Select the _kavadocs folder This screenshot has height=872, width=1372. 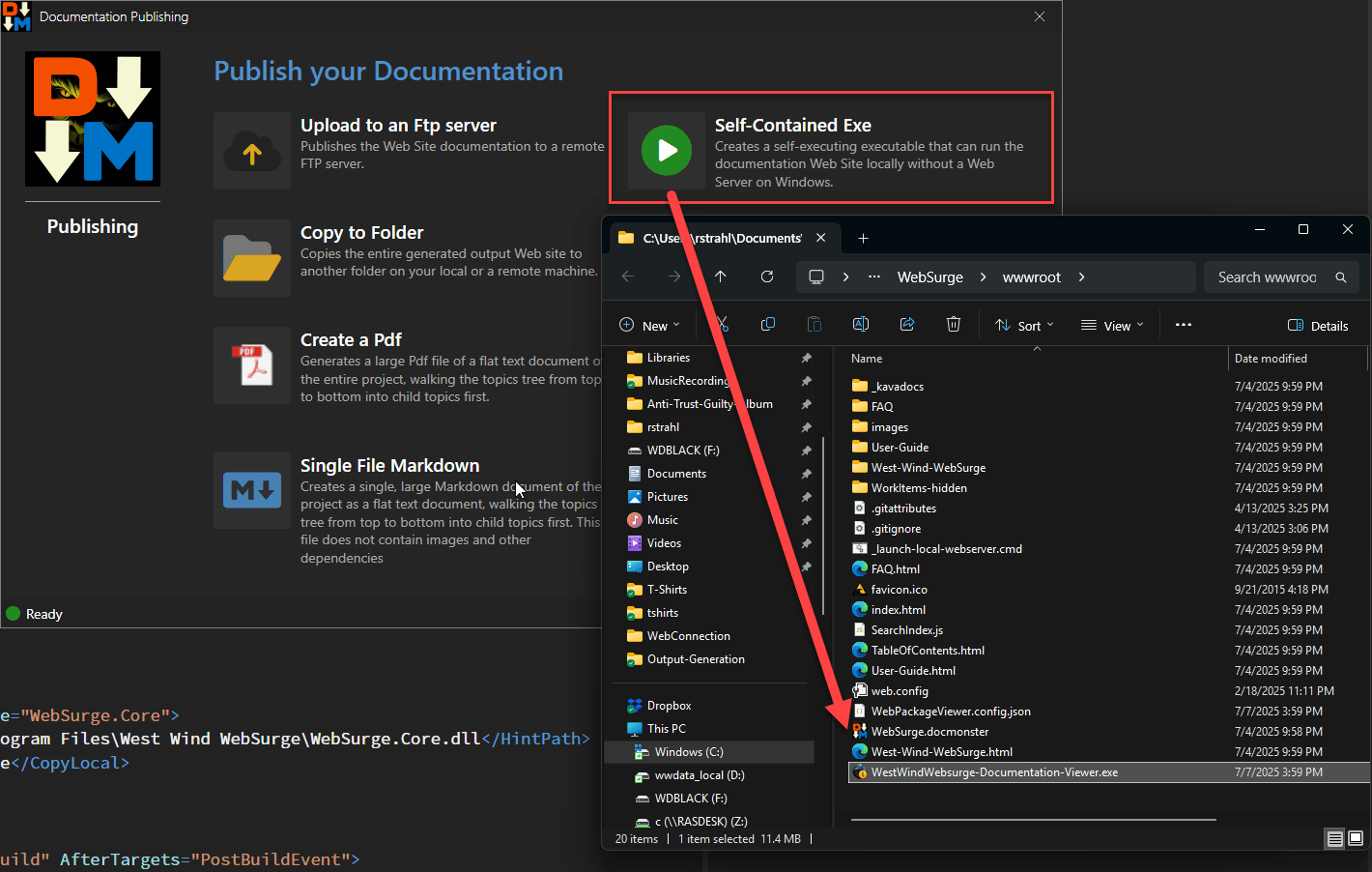click(x=898, y=387)
